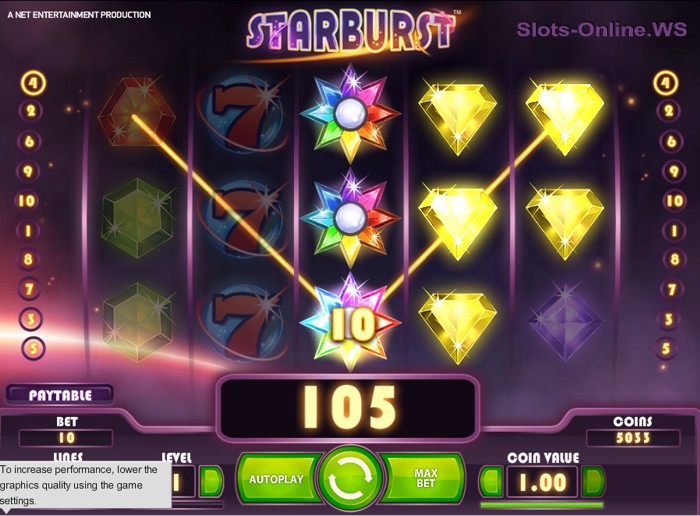
Task: Select payline 10 indicator on left side
Action: pos(27,201)
